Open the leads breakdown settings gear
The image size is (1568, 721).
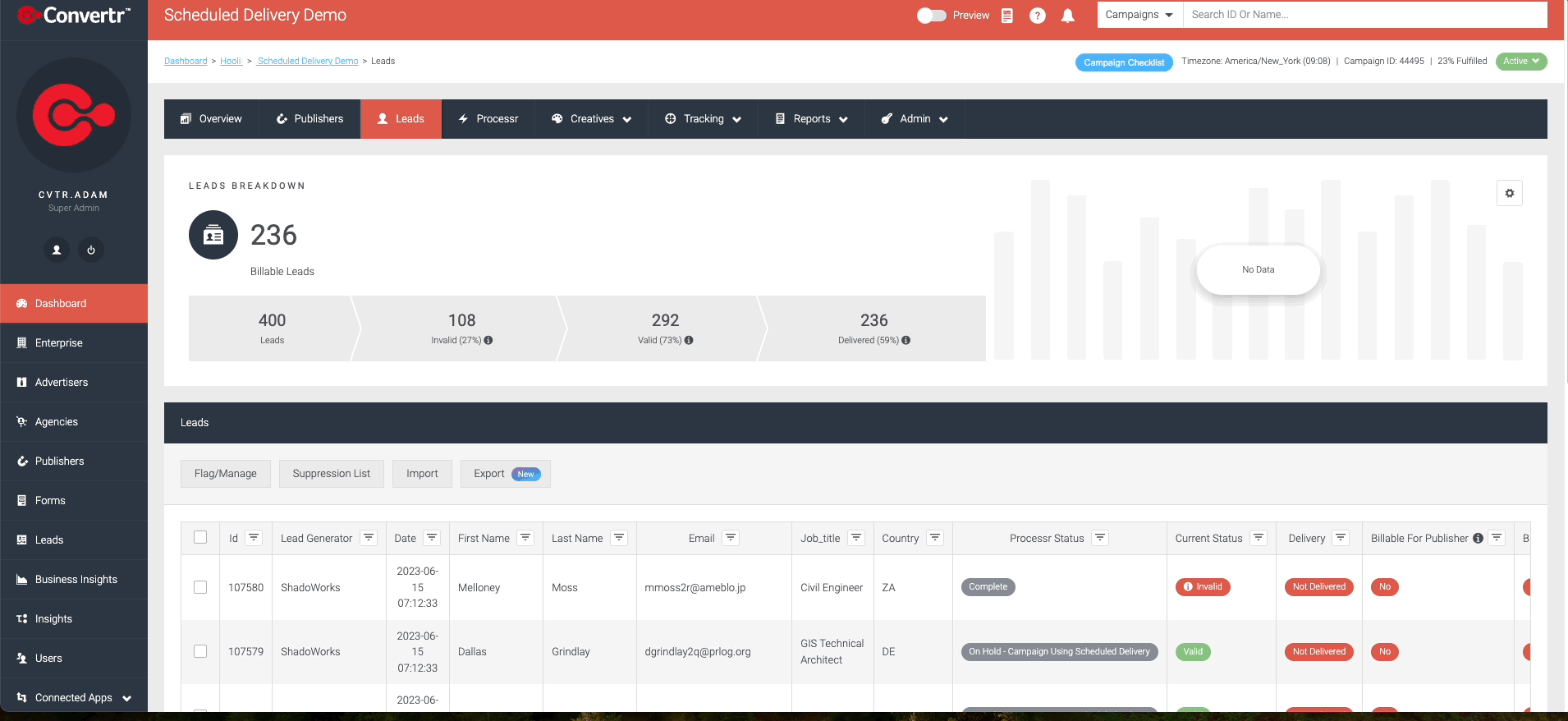pos(1509,193)
